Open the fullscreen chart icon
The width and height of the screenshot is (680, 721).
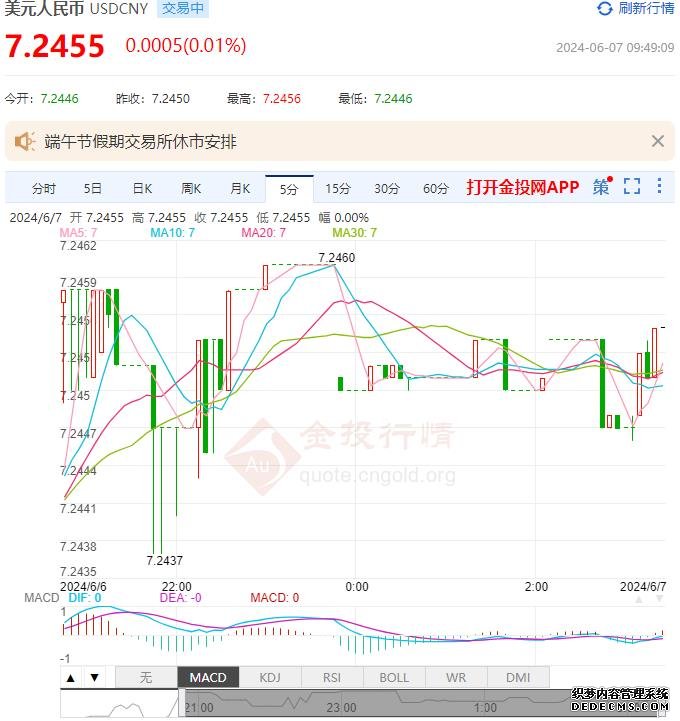[x=632, y=186]
